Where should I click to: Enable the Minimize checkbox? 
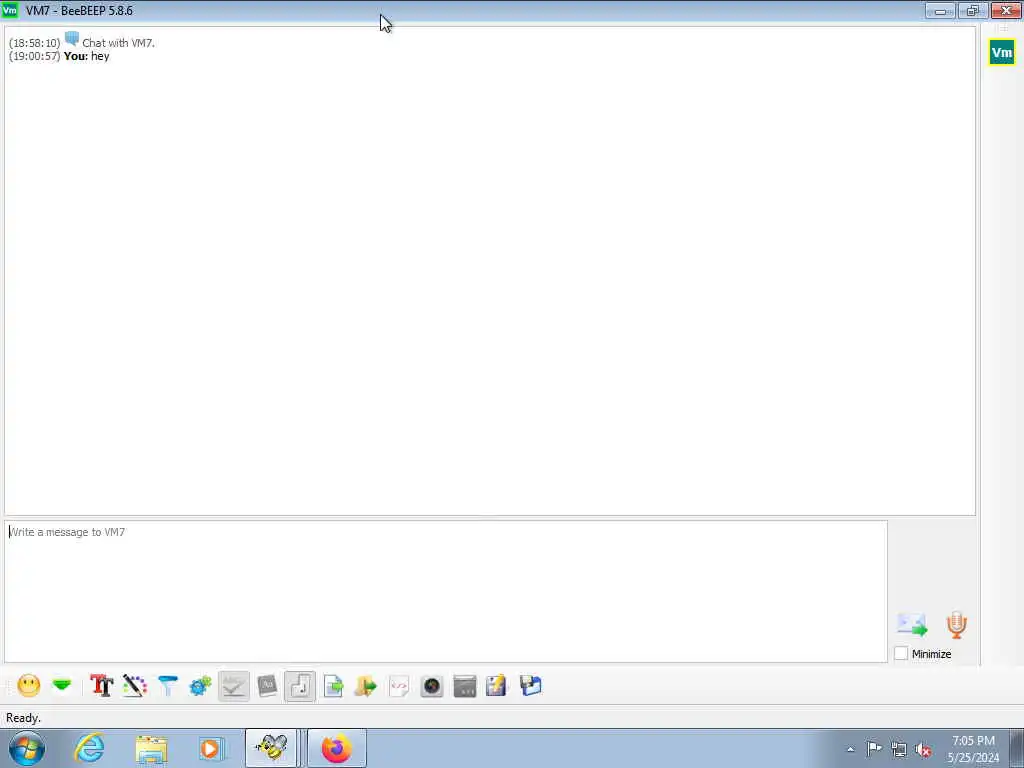pos(901,654)
